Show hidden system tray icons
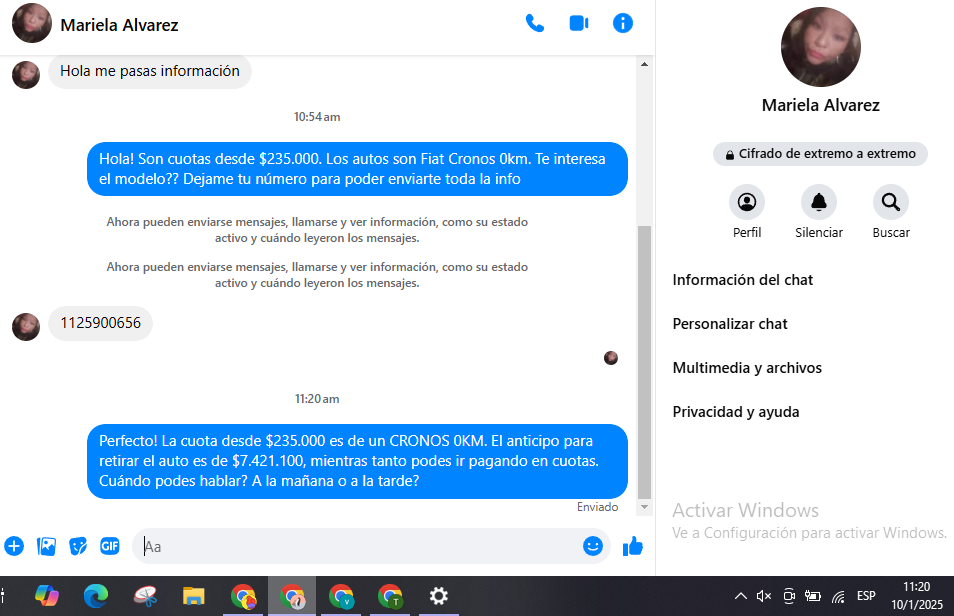Screen dimensions: 954x616 pyautogui.click(x=740, y=596)
